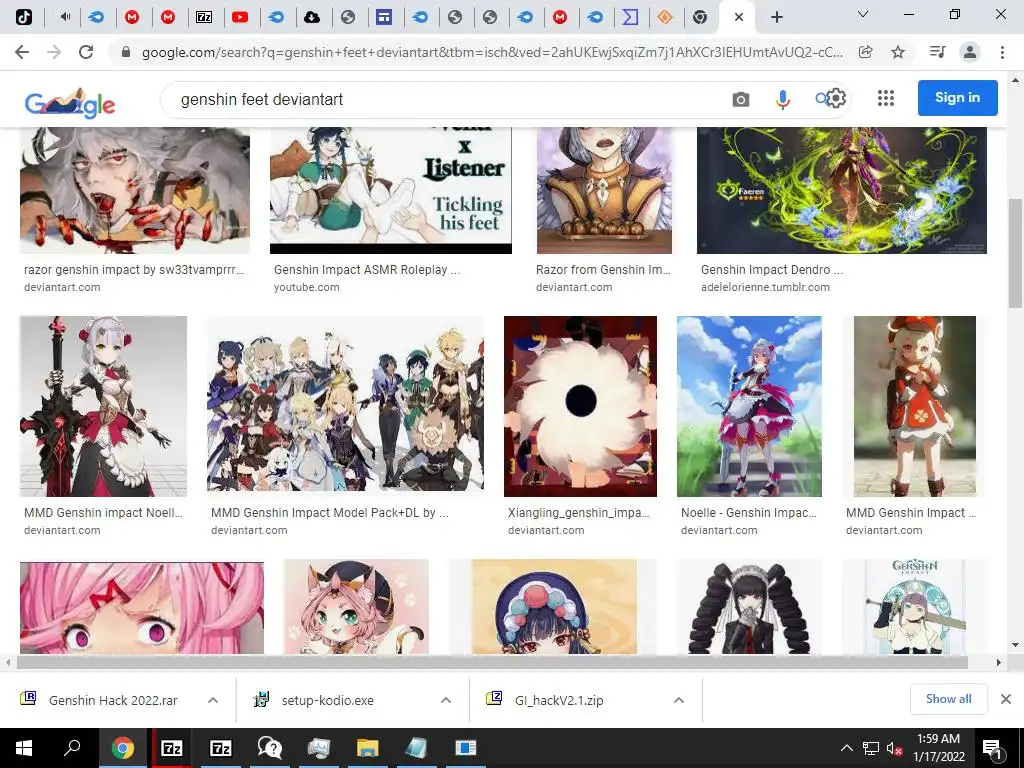Open the 7z browser tab

(204, 17)
